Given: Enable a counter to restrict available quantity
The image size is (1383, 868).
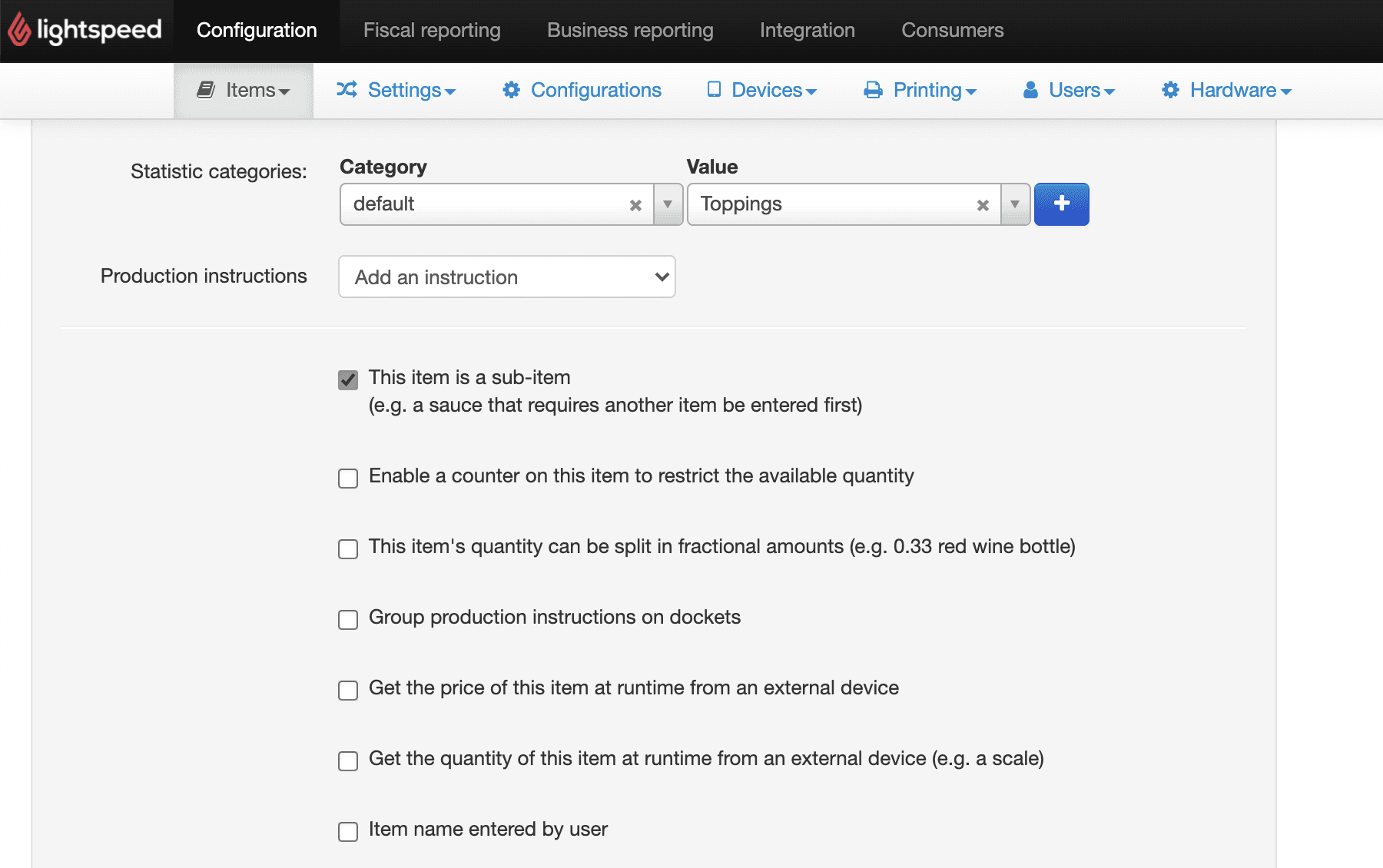Looking at the screenshot, I should pyautogui.click(x=347, y=478).
